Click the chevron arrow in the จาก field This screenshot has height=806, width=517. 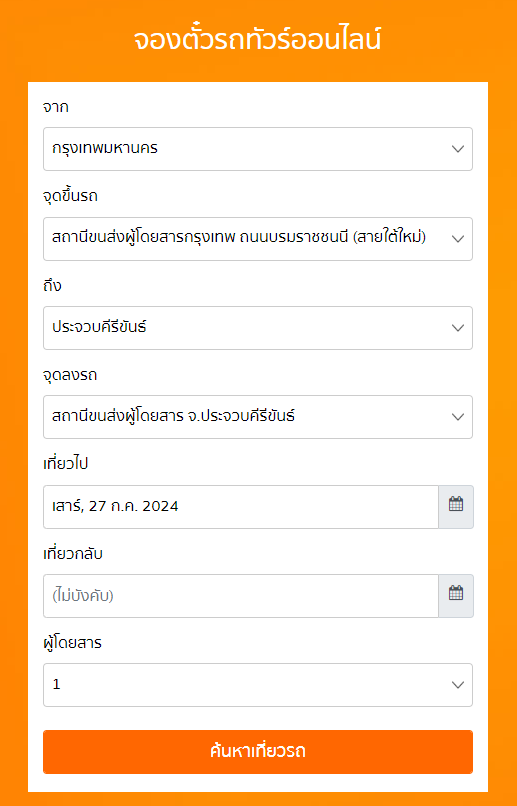tap(457, 149)
